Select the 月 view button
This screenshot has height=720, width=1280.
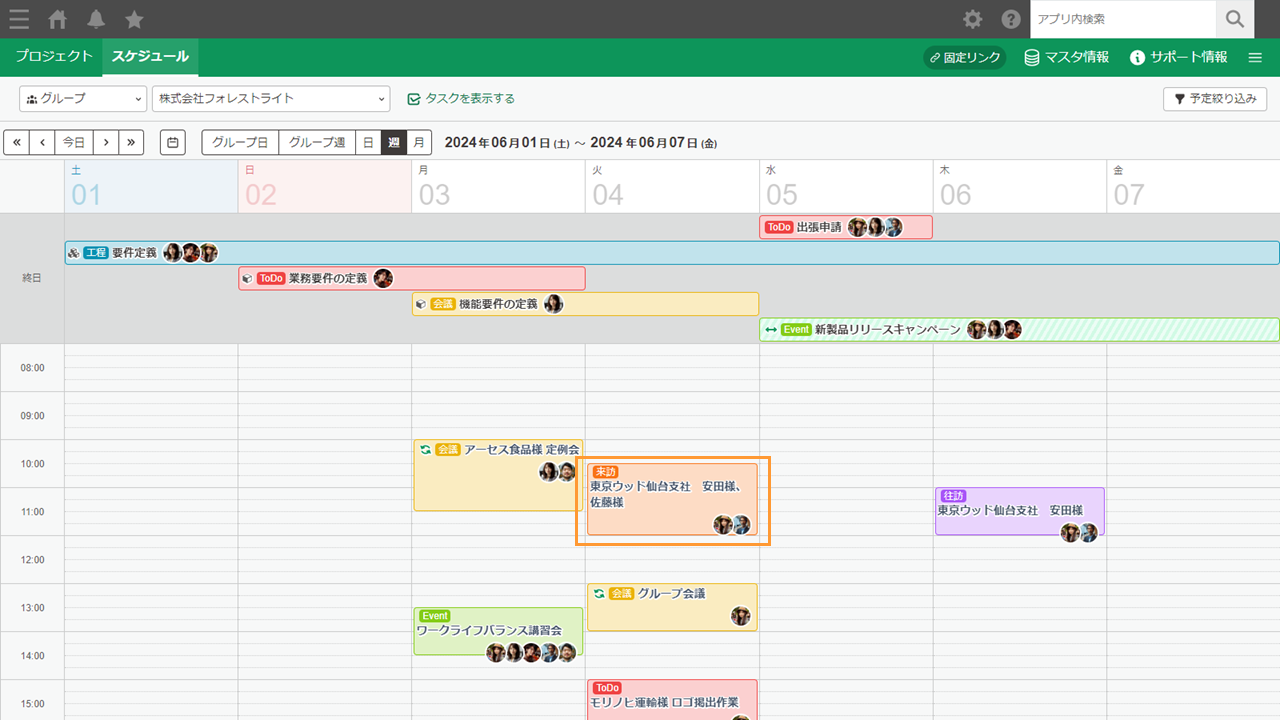point(420,142)
